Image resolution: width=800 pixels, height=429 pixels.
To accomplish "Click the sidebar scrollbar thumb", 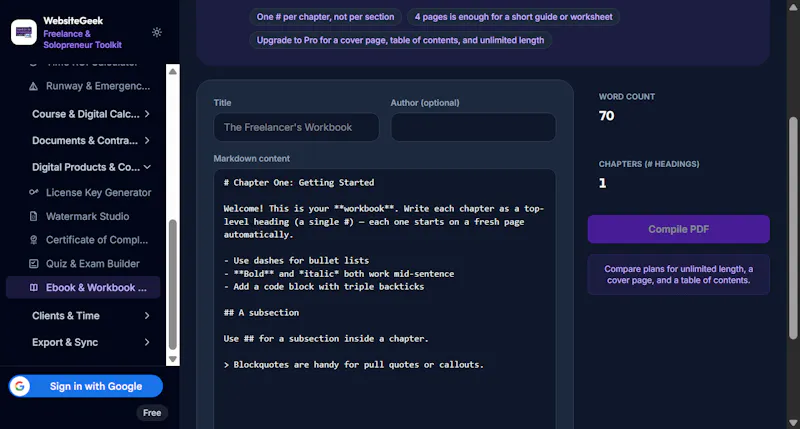I will click(173, 285).
